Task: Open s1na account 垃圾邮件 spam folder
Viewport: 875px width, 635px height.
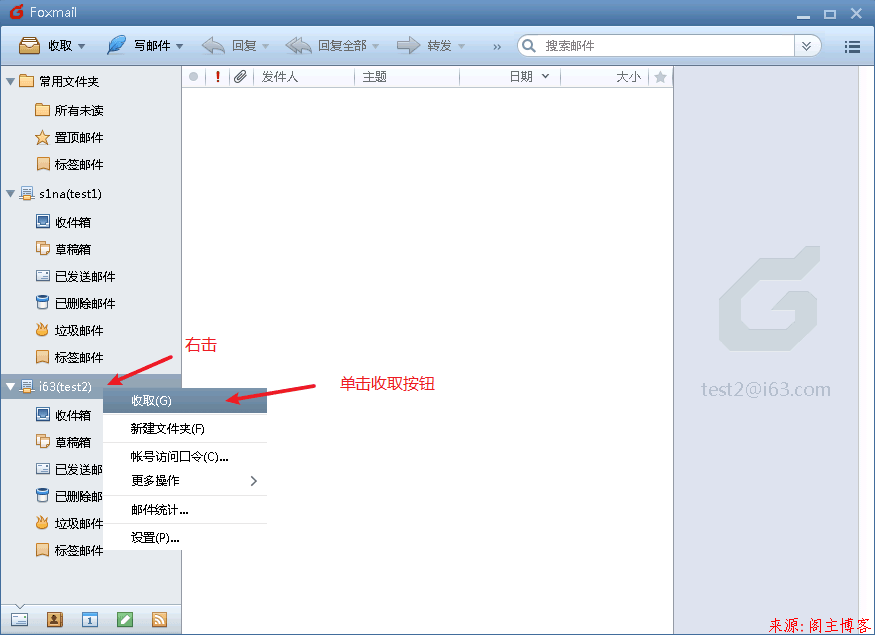Action: tap(69, 330)
